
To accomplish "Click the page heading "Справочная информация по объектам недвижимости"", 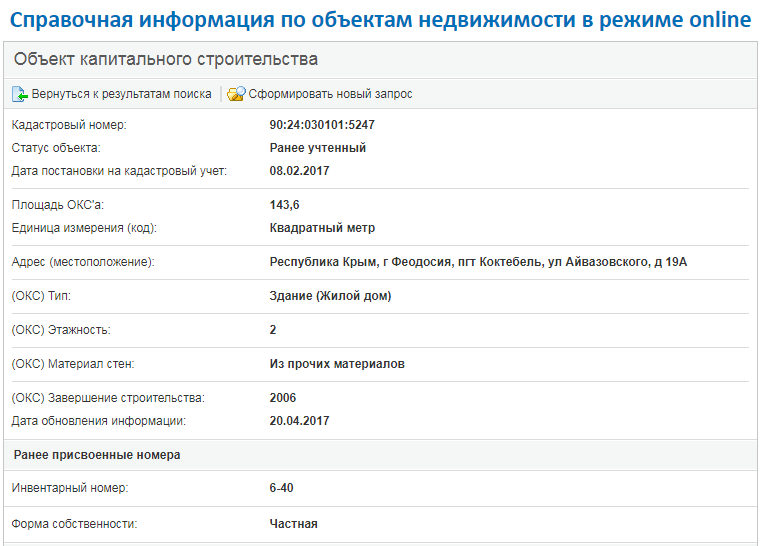I will coord(380,20).
